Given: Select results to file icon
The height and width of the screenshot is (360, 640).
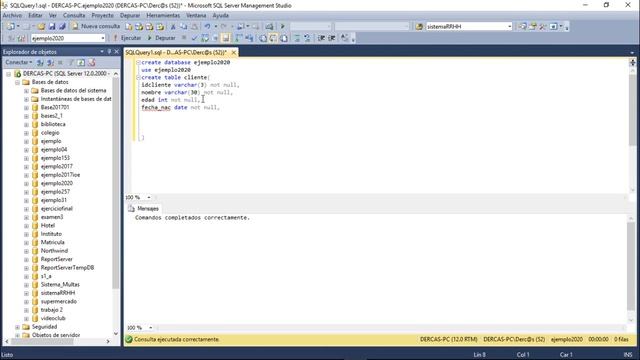Looking at the screenshot, I should click(x=284, y=38).
